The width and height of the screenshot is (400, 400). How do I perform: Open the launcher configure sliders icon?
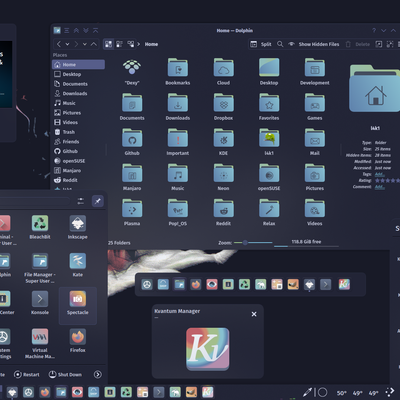pyautogui.click(x=81, y=201)
